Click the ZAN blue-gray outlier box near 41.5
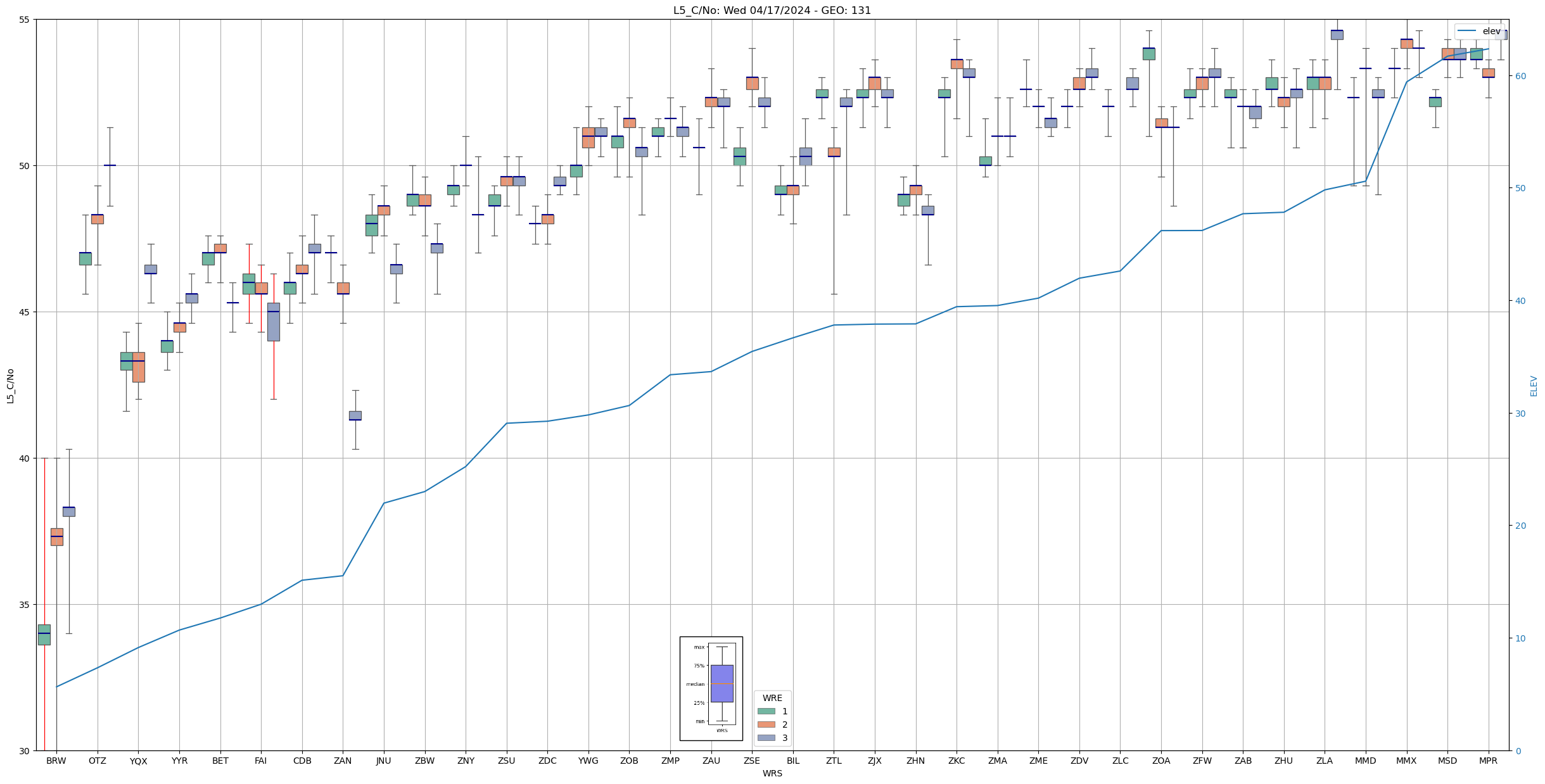This screenshot has height=784, width=1545. click(355, 415)
